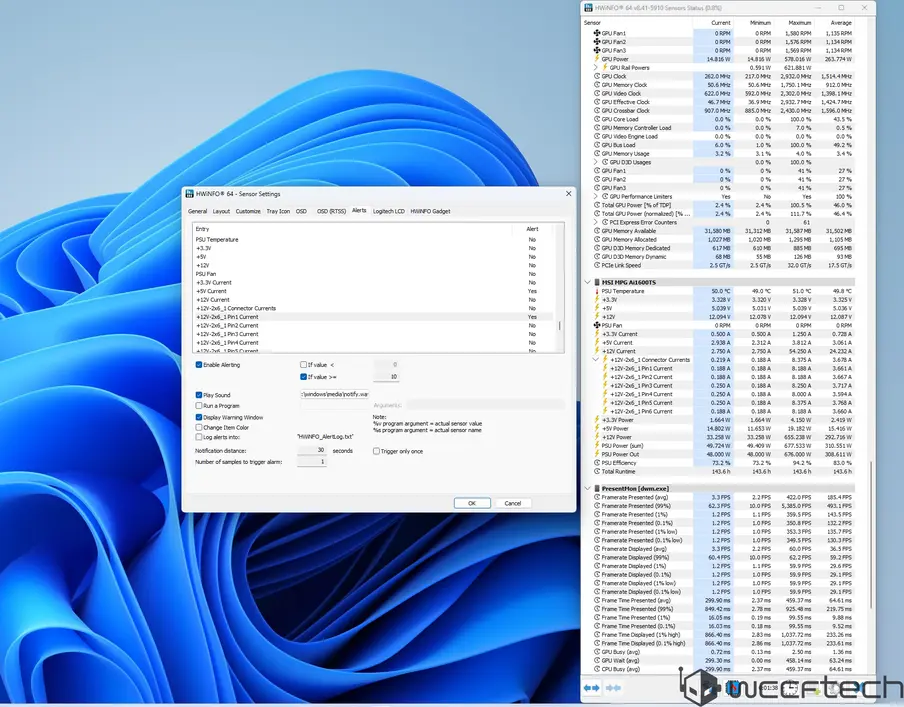Click HWiNFO icon in Sensor Settings title bar
This screenshot has width=904, height=707.
click(190, 194)
